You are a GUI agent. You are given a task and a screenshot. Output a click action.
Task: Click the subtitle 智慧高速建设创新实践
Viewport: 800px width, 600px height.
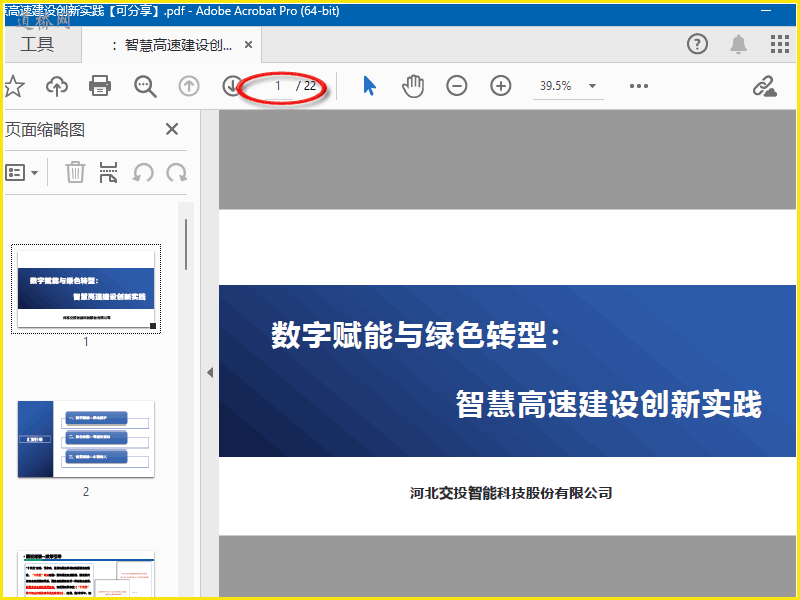point(608,404)
